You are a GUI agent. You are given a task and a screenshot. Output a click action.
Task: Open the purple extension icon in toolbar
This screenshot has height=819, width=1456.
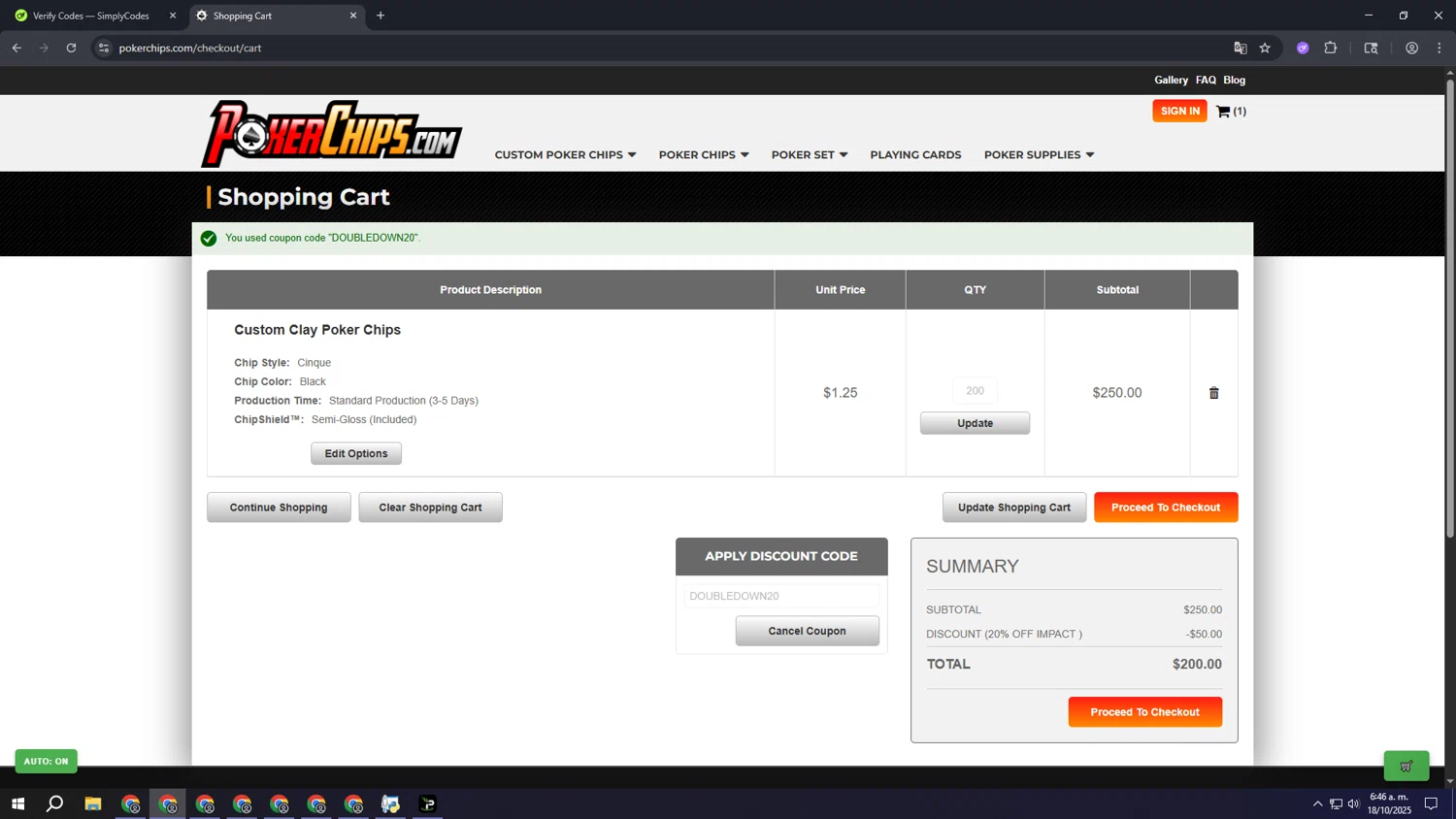pyautogui.click(x=1303, y=48)
